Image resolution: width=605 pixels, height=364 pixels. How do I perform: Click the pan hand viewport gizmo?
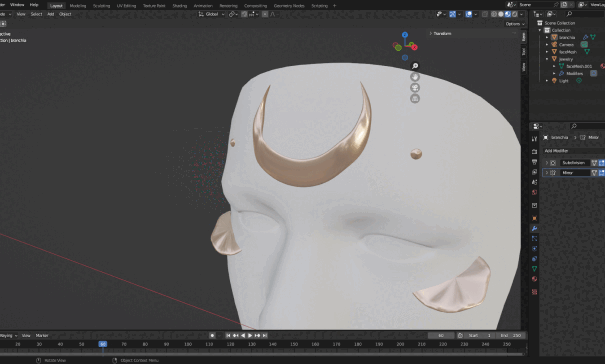(x=415, y=77)
